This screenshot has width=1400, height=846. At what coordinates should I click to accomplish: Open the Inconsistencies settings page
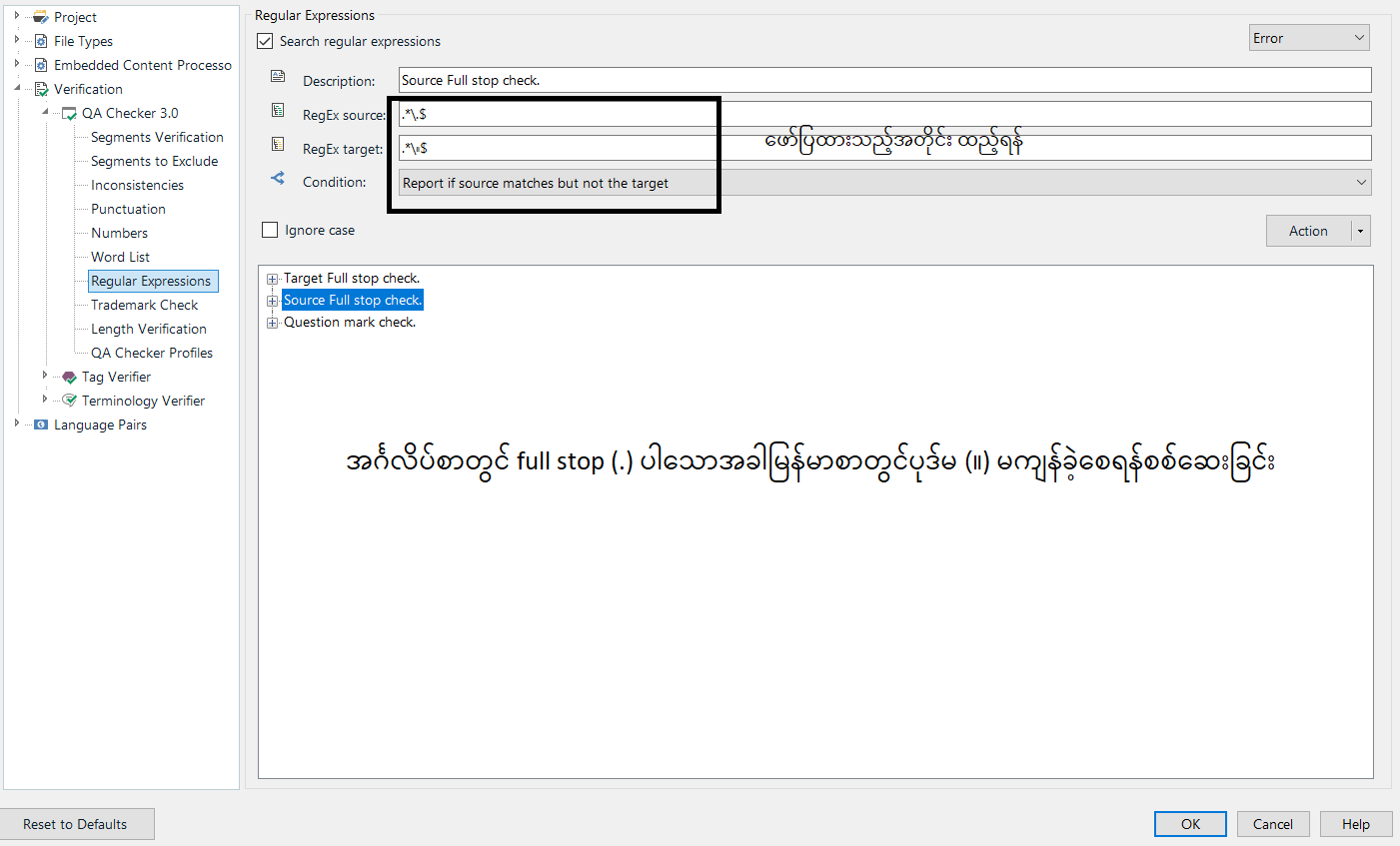(x=137, y=185)
